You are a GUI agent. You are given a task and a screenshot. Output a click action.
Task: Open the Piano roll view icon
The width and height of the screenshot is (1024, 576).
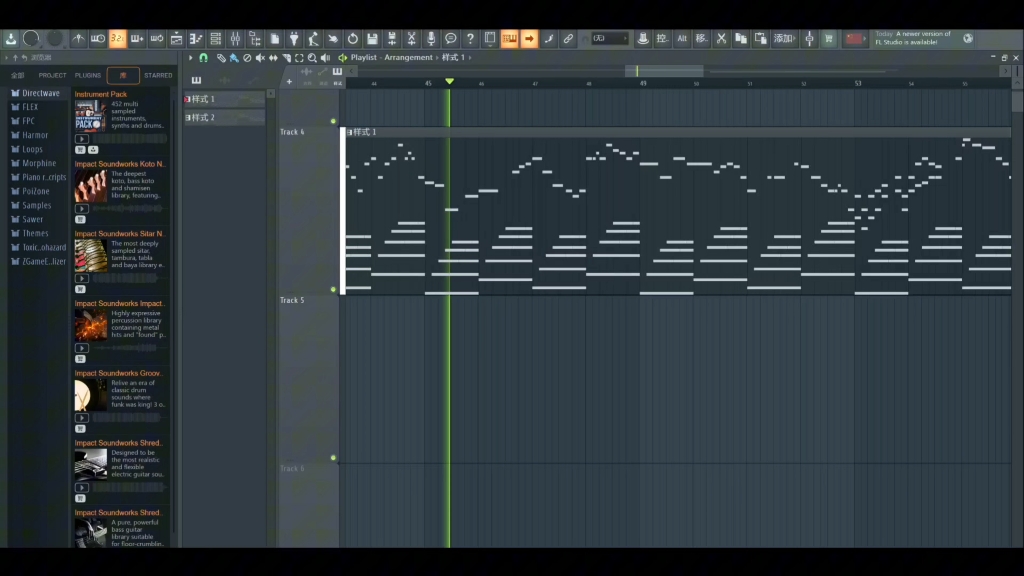tap(196, 39)
